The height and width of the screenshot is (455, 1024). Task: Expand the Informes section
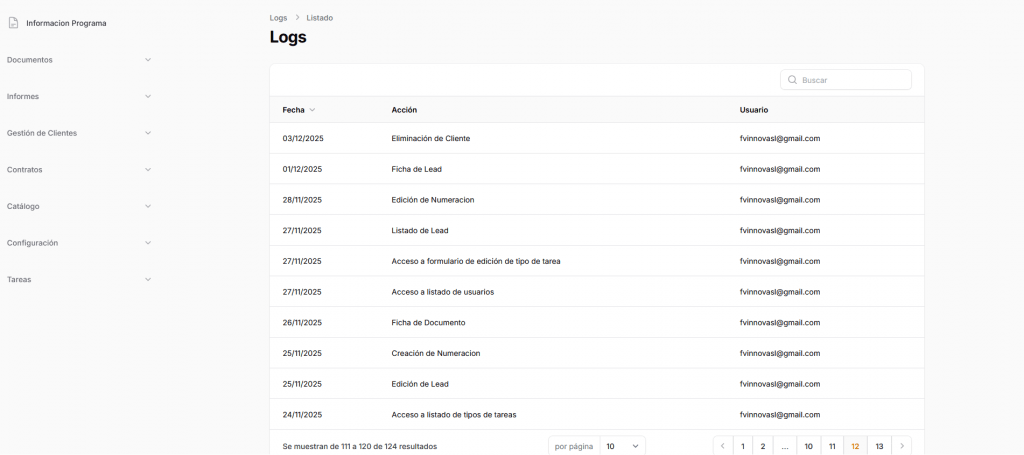(148, 96)
